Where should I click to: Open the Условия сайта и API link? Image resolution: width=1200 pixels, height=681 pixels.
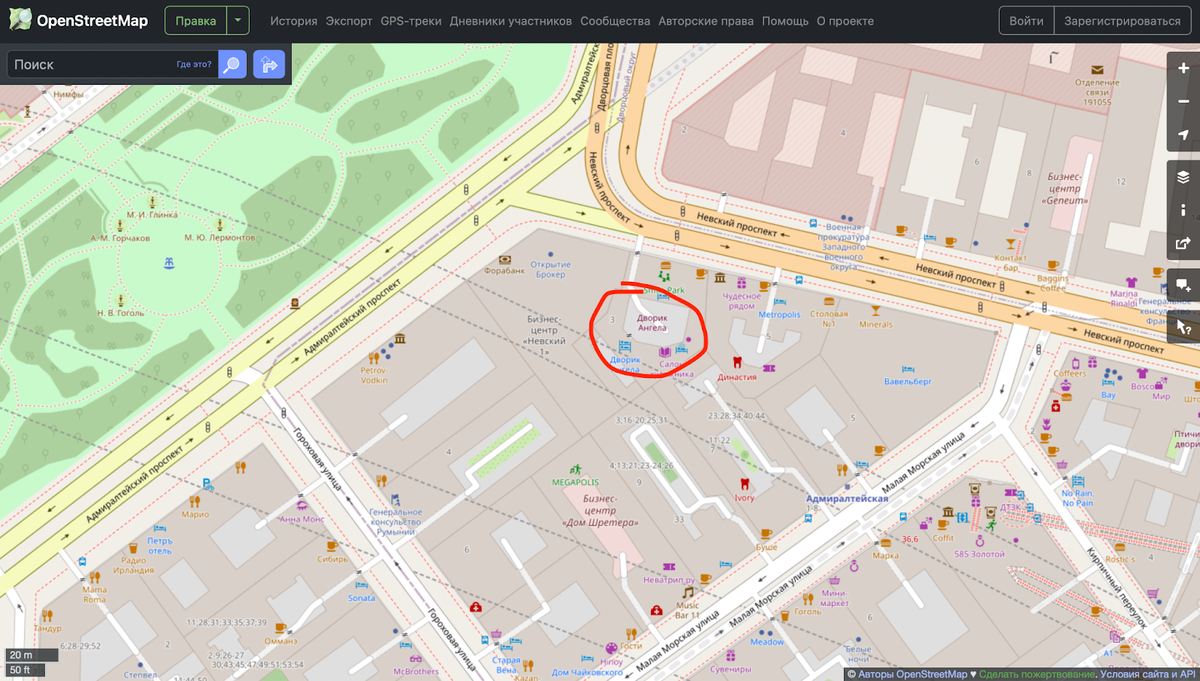(1147, 674)
